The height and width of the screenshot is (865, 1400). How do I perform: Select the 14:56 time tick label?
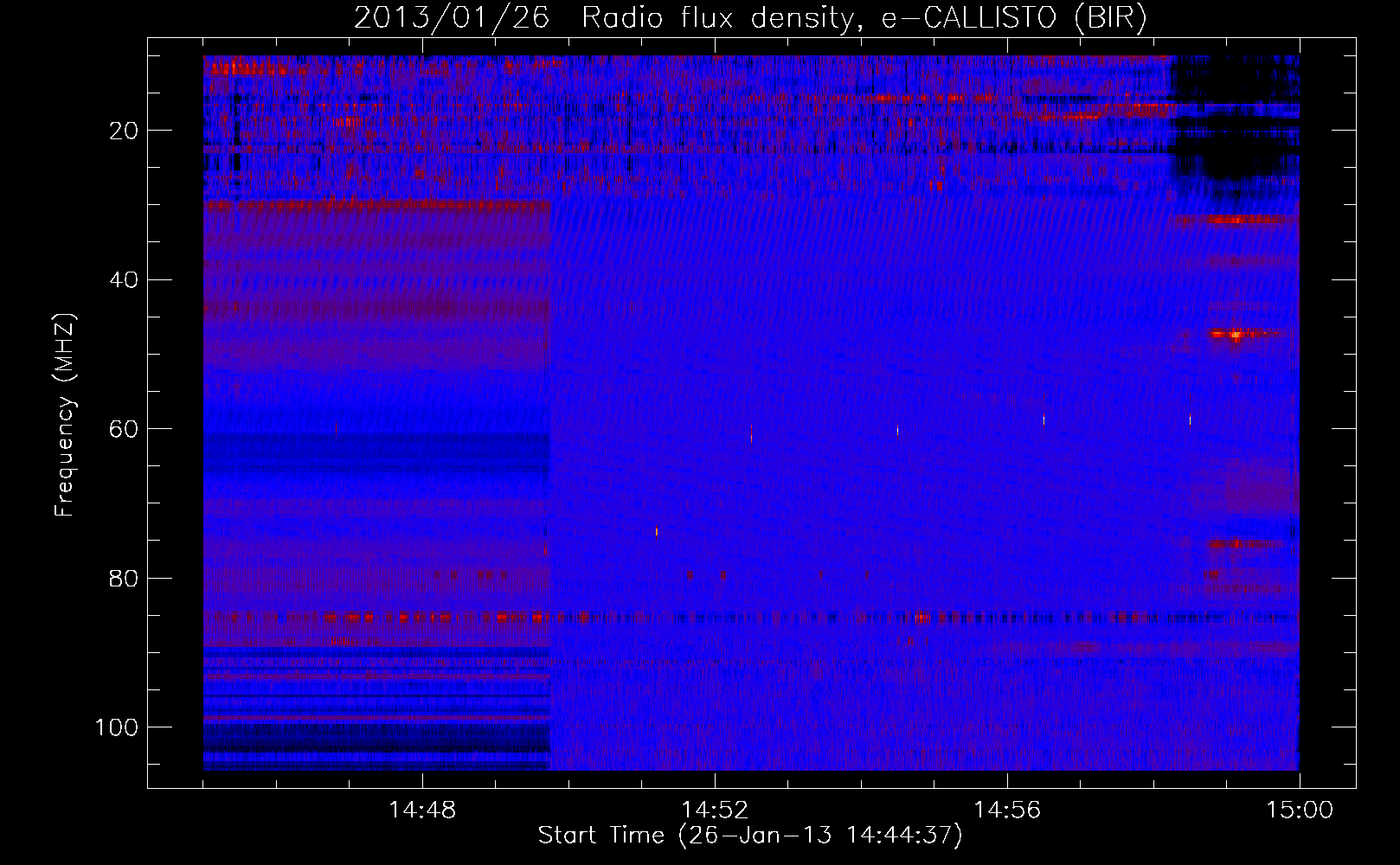click(1007, 811)
